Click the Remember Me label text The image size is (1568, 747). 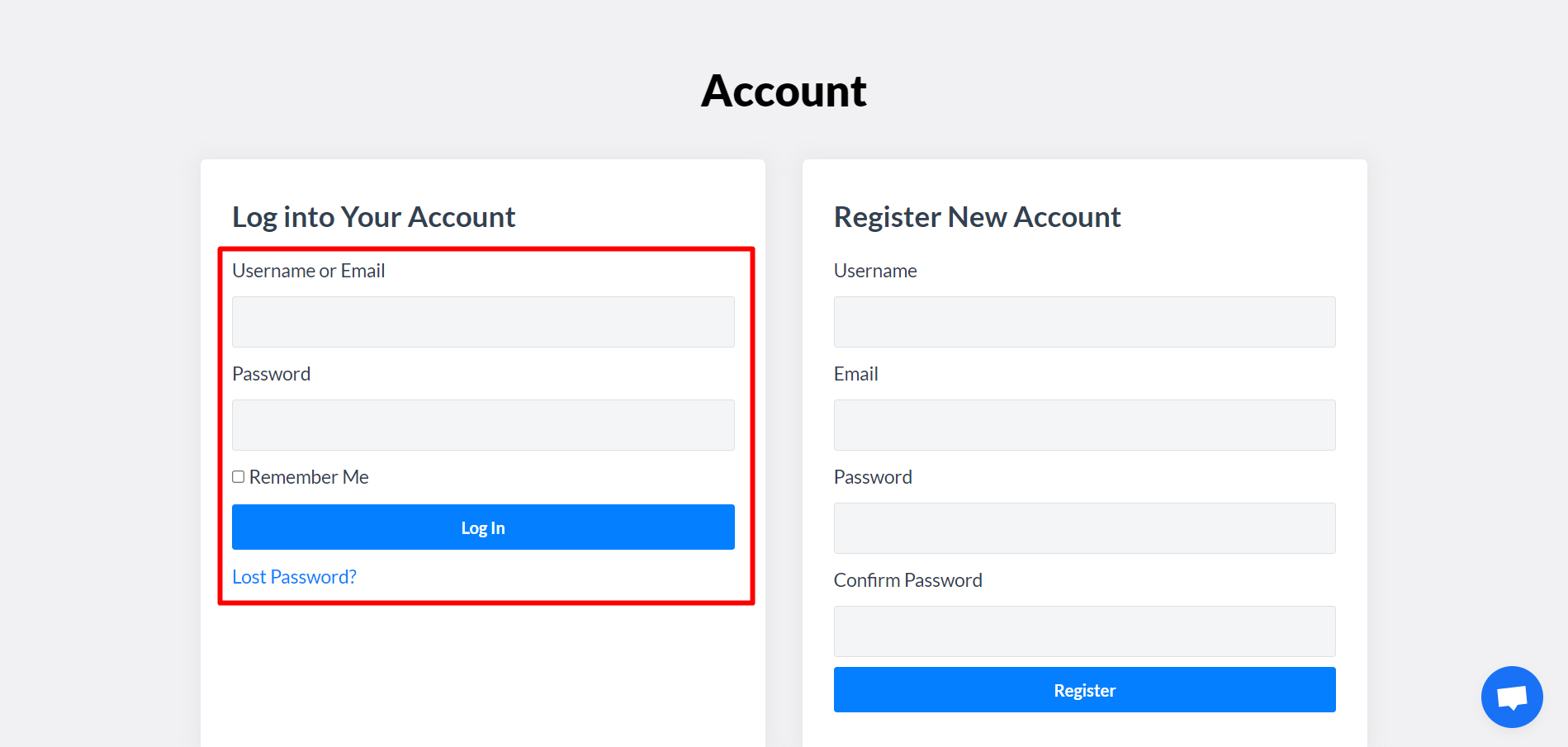(309, 476)
